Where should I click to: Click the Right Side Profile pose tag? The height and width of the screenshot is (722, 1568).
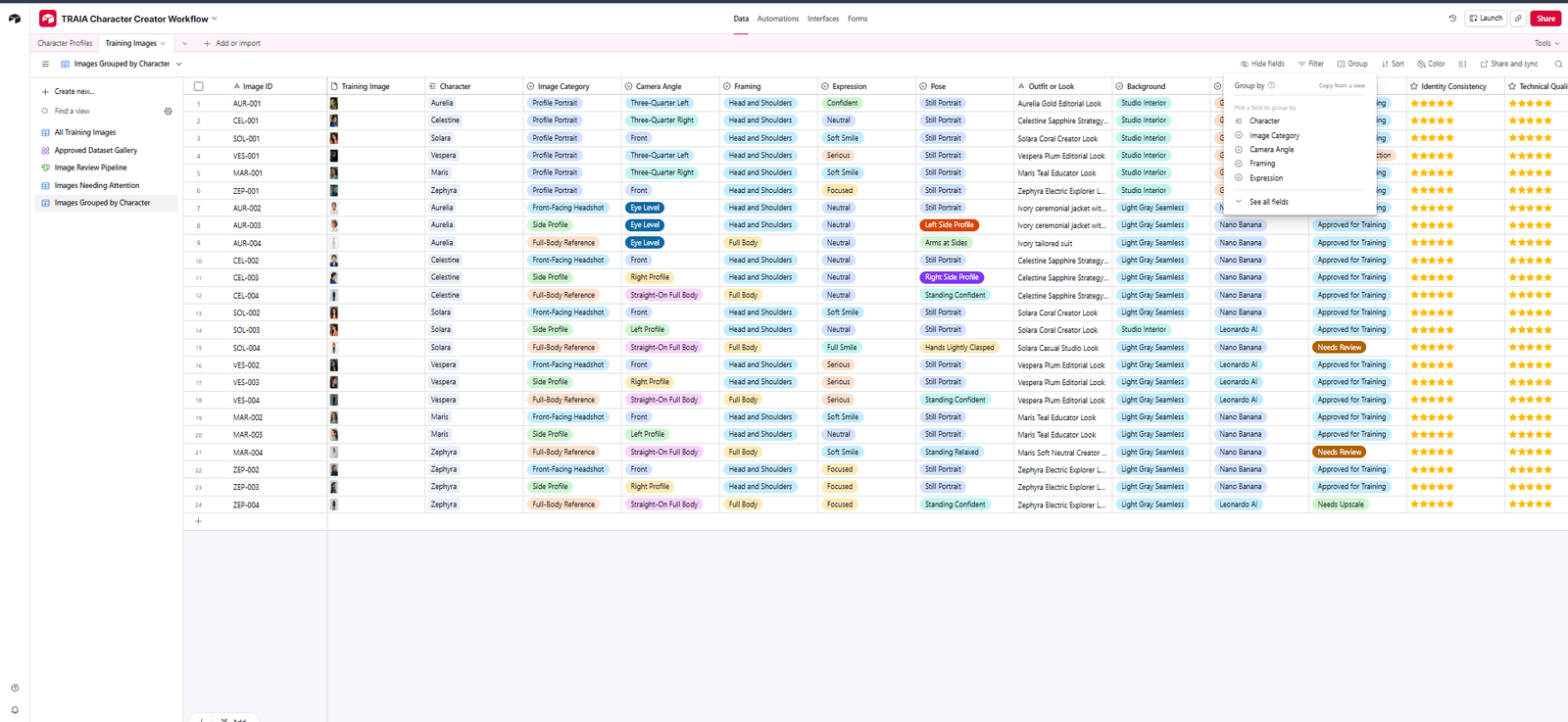tap(952, 277)
